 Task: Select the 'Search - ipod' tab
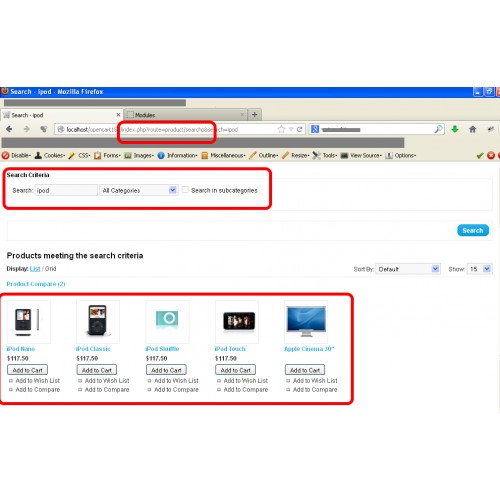62,115
